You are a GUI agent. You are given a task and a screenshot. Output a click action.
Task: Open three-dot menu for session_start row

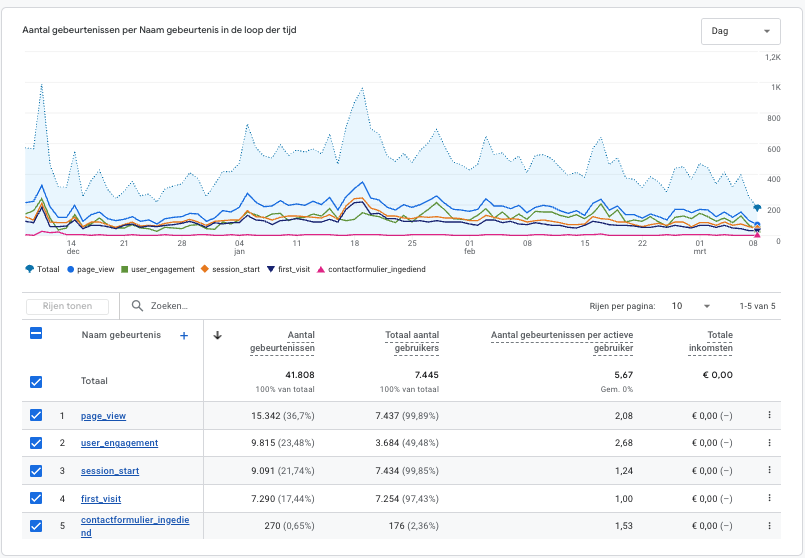pos(769,471)
